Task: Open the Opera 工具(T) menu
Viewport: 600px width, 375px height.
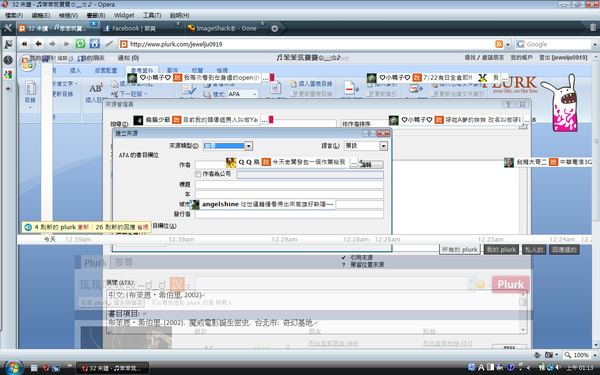Action: tap(152, 15)
